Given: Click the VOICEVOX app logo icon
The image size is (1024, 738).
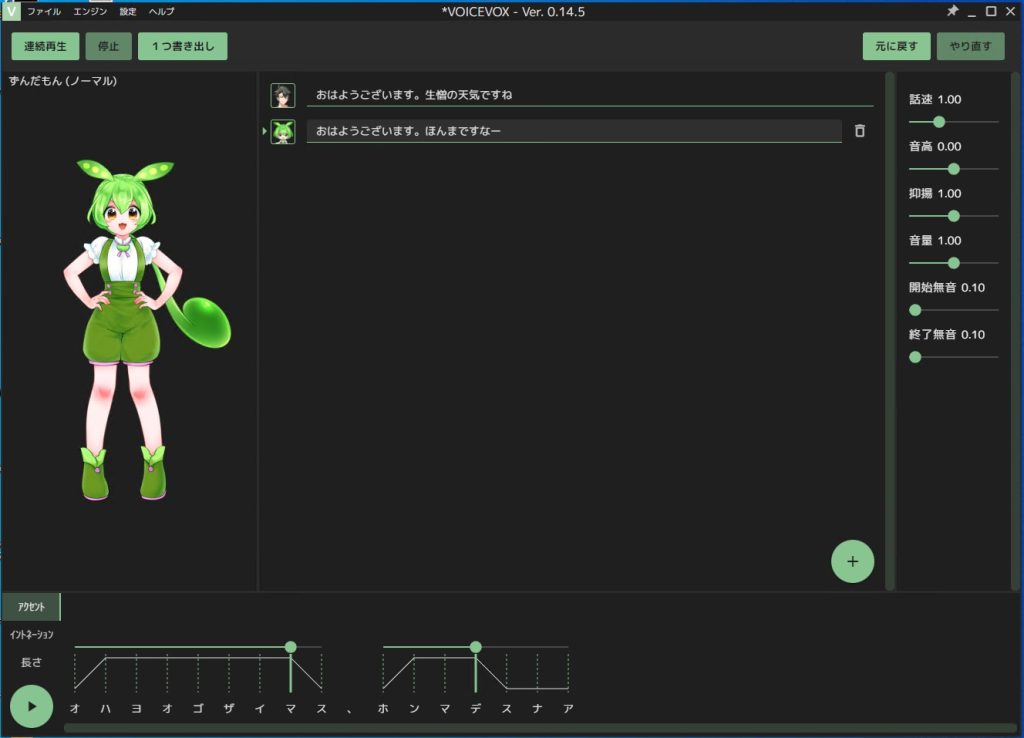Looking at the screenshot, I should point(11,11).
